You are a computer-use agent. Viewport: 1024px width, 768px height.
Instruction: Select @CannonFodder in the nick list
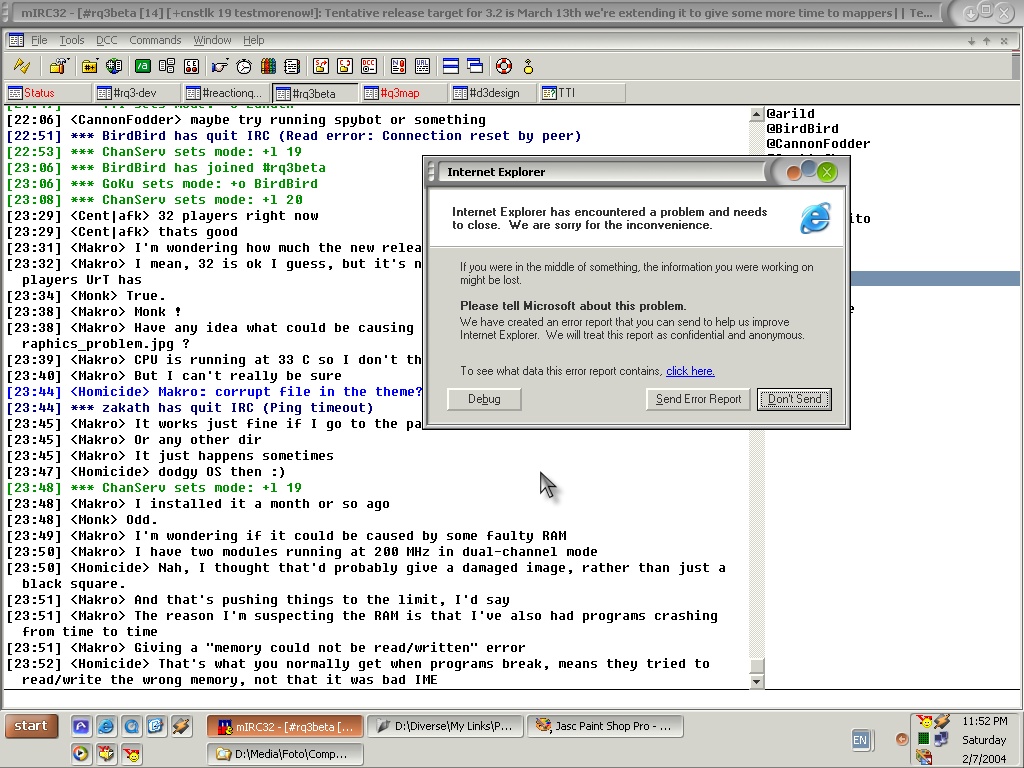(818, 144)
